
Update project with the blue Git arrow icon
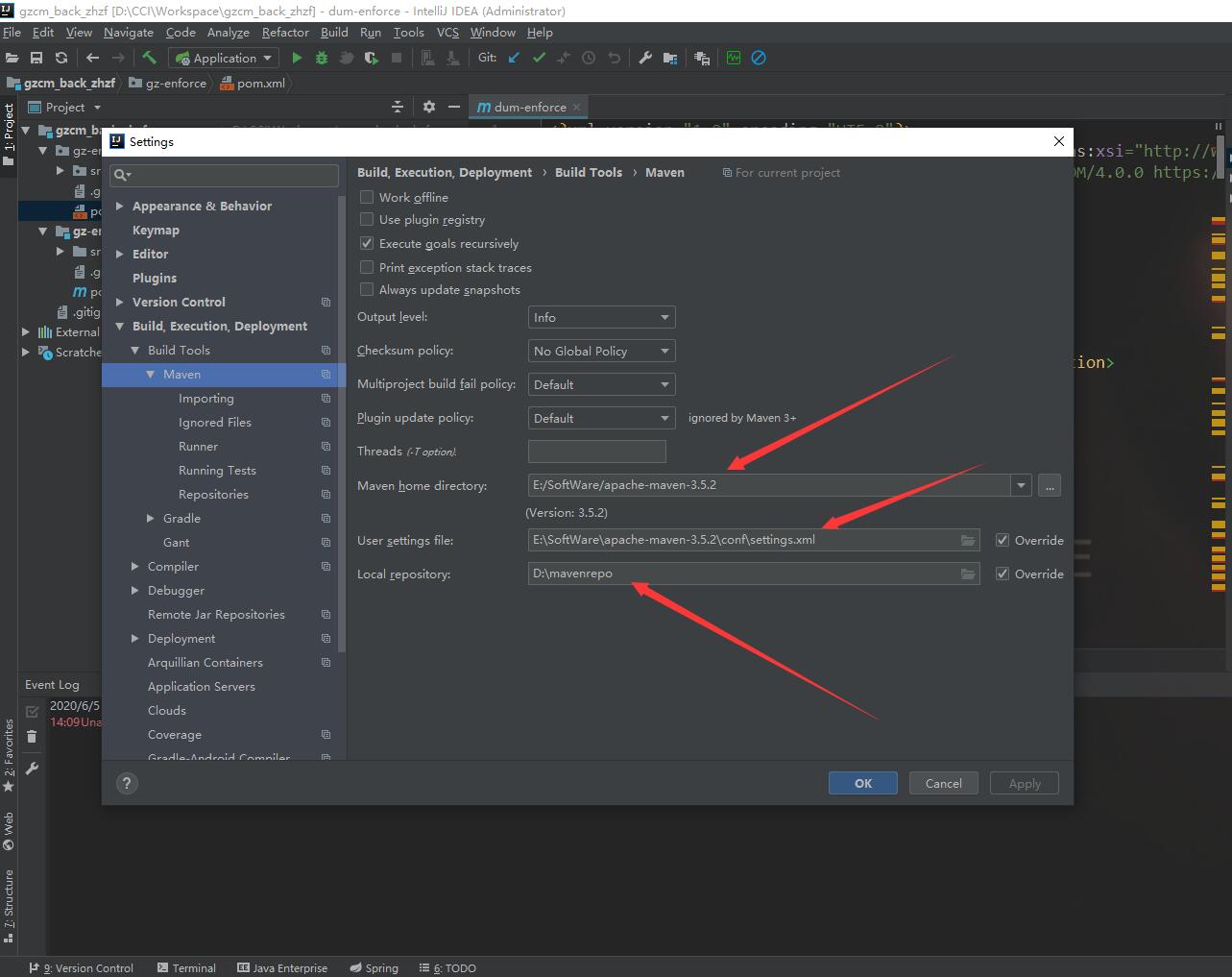coord(514,58)
